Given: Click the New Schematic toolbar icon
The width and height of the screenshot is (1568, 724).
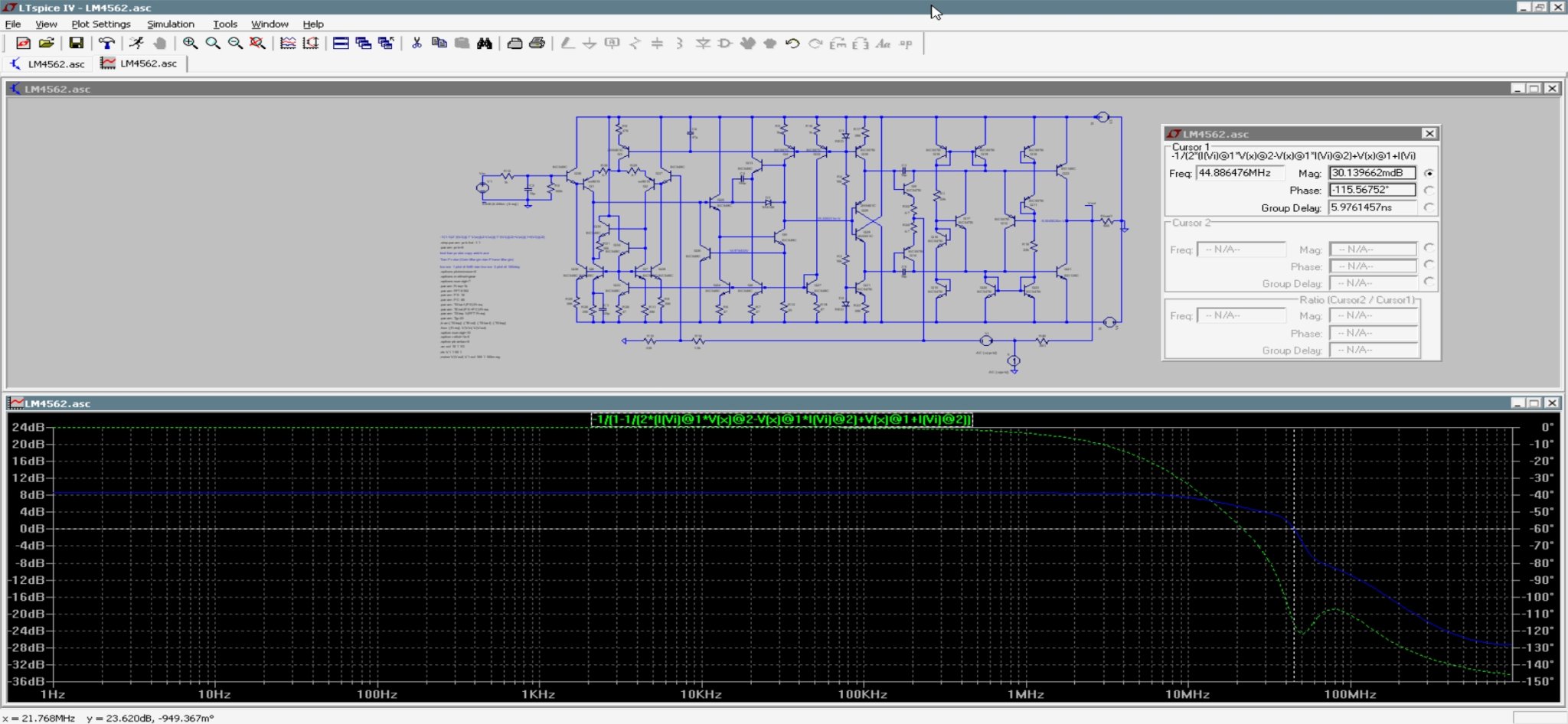Looking at the screenshot, I should tap(23, 43).
